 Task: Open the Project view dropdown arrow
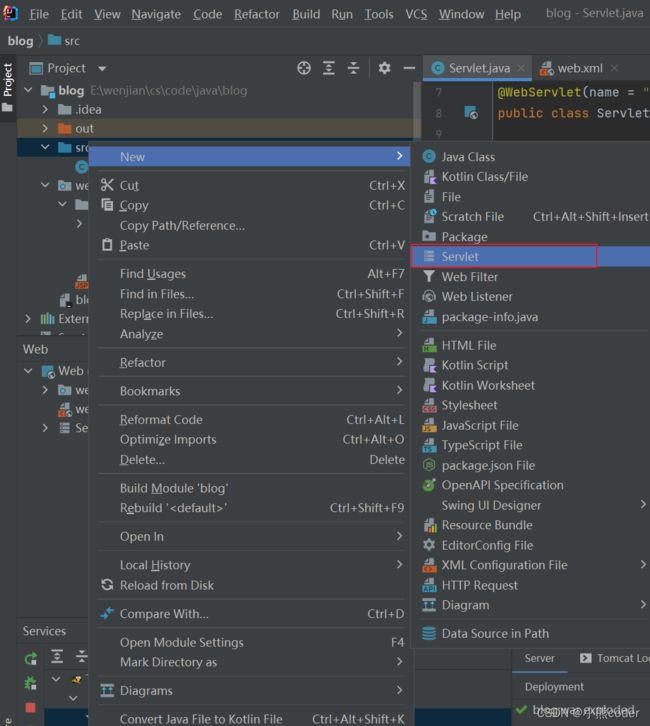click(x=102, y=69)
